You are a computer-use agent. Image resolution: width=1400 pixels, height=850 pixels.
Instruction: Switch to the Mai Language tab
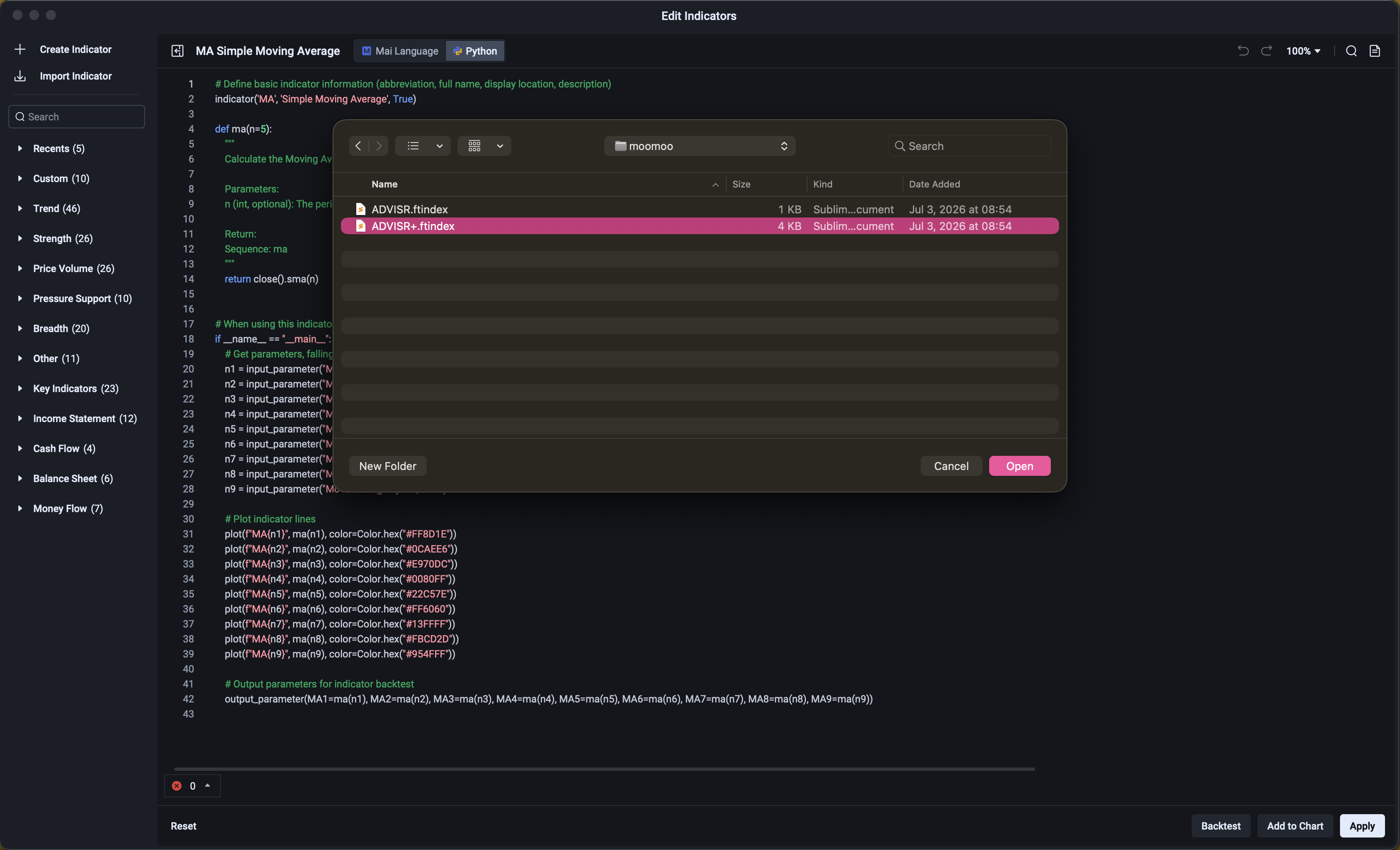pyautogui.click(x=400, y=51)
